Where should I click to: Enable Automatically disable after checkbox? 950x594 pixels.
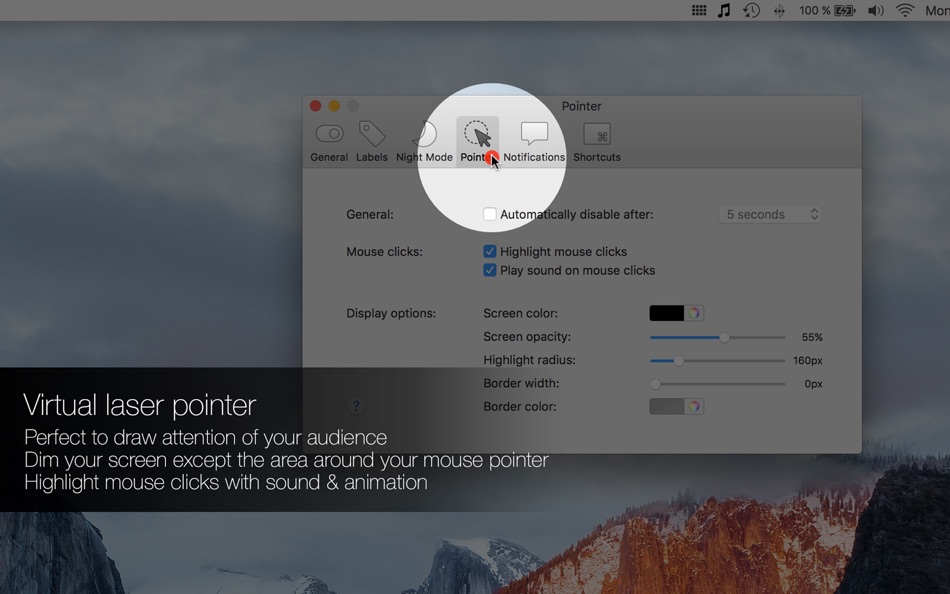[490, 214]
